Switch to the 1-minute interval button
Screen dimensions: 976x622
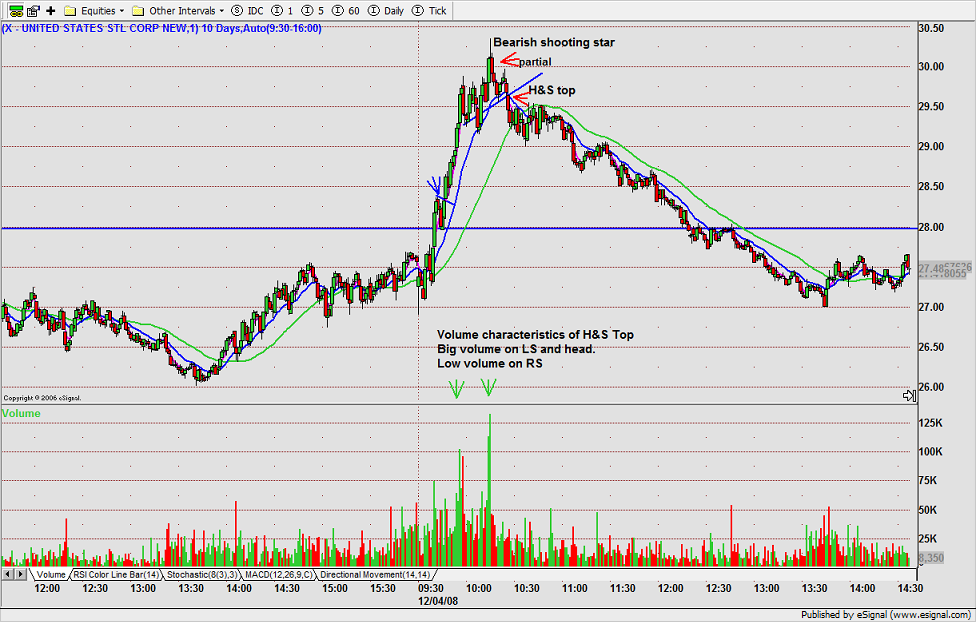point(283,11)
